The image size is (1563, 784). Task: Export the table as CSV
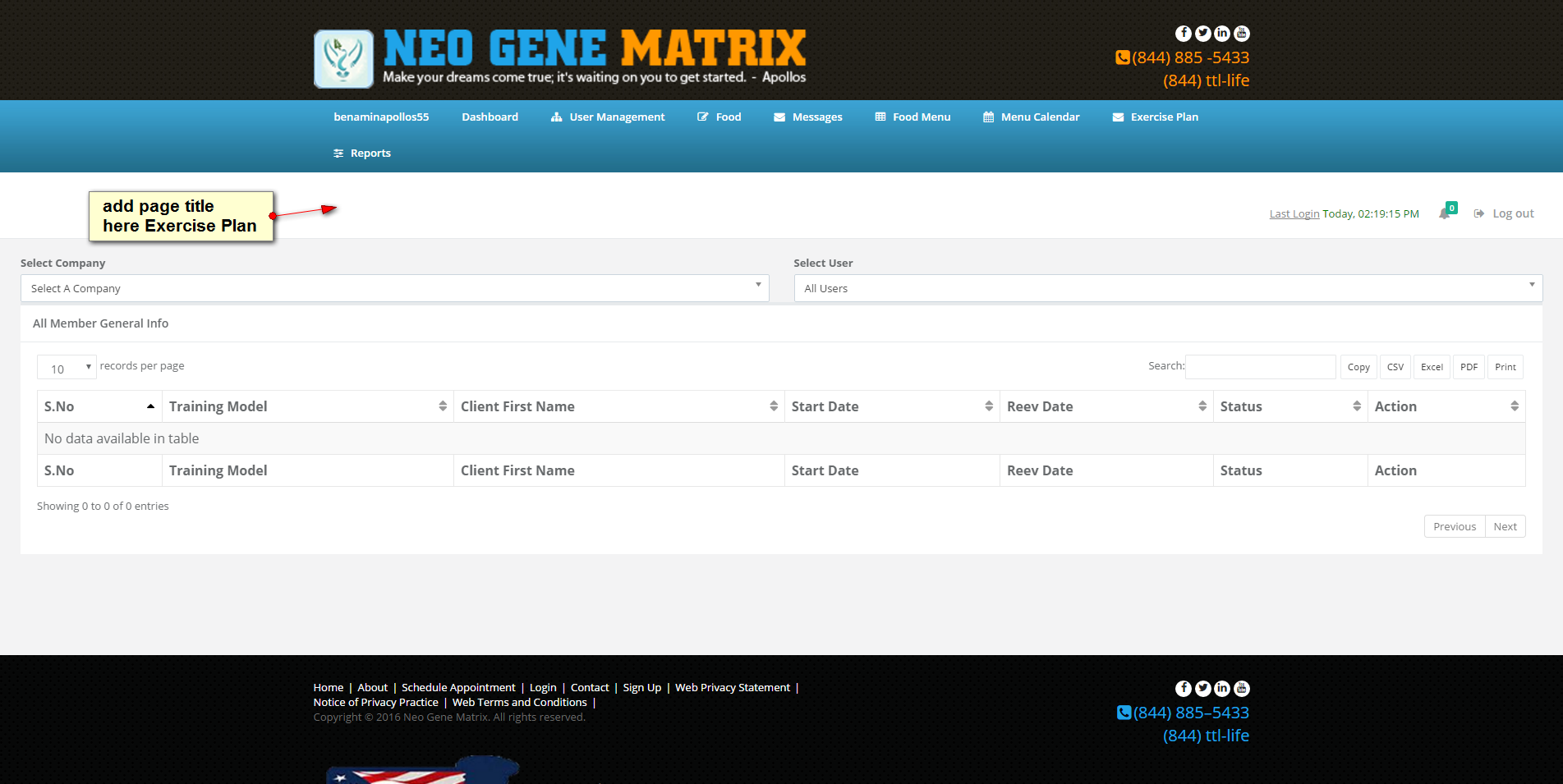pos(1395,367)
